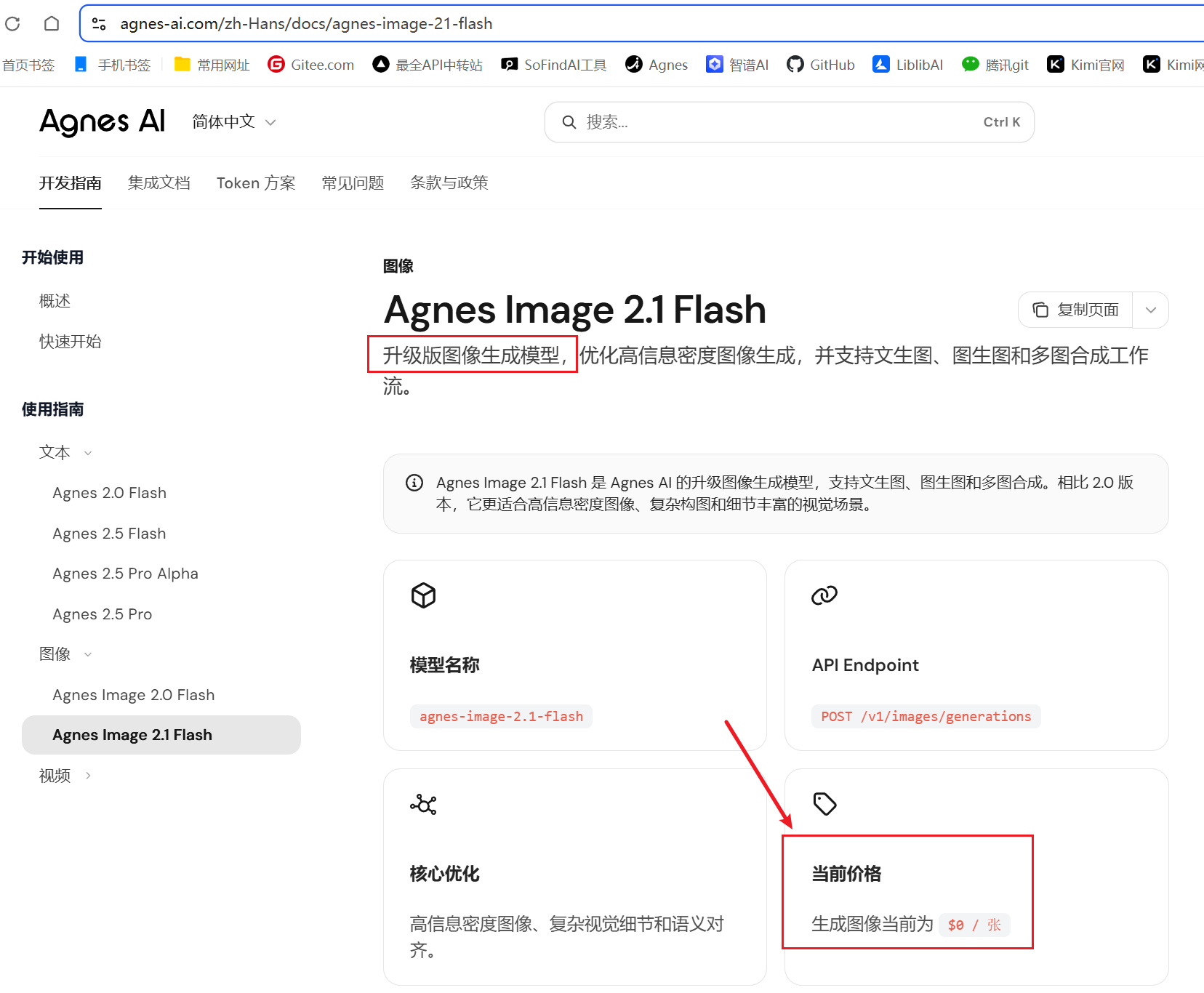Switch to the 集成文档 tab
Viewport: 1204px width, 993px height.
click(x=159, y=183)
